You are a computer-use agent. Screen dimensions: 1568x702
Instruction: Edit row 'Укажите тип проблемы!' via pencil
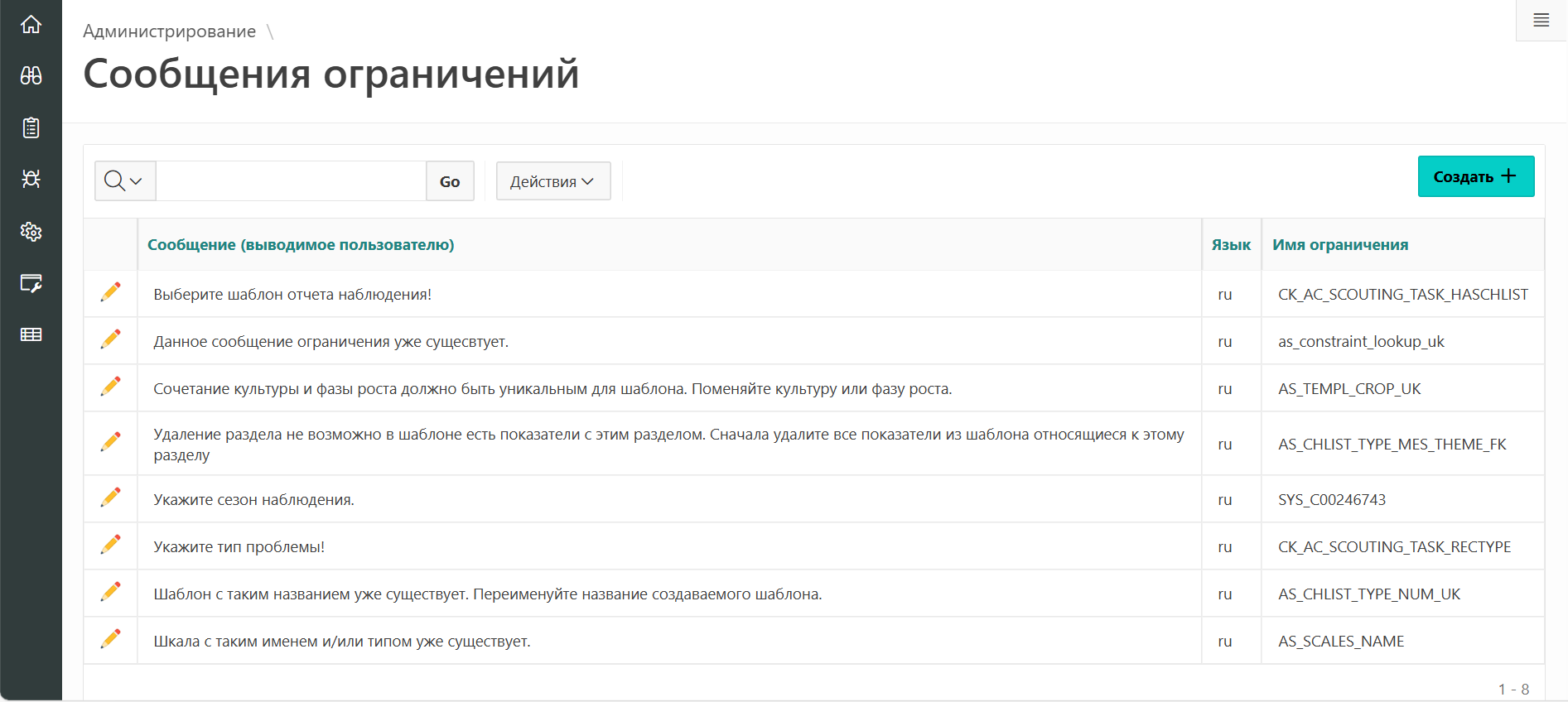coord(110,545)
